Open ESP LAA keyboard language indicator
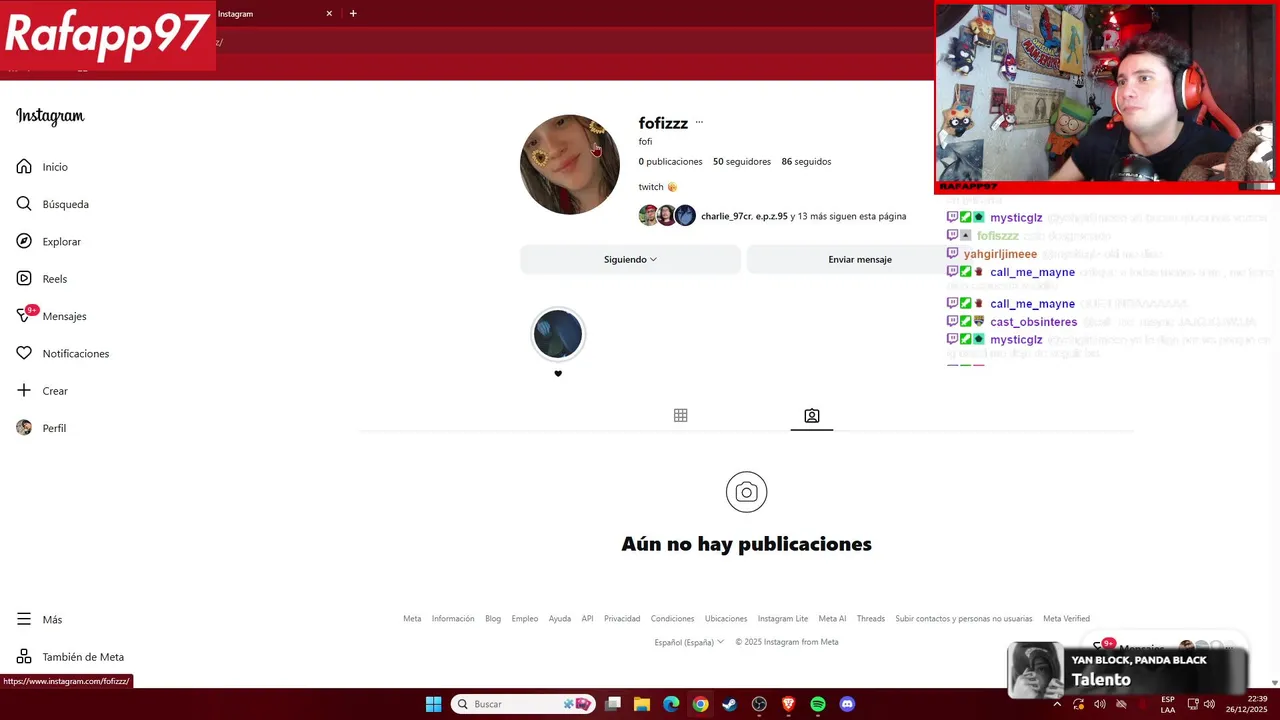 (1168, 704)
